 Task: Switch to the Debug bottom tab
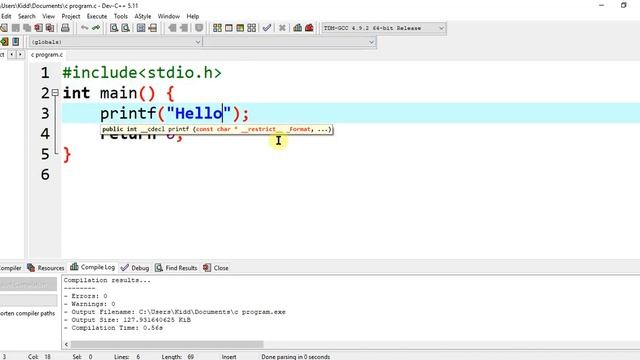click(x=135, y=268)
